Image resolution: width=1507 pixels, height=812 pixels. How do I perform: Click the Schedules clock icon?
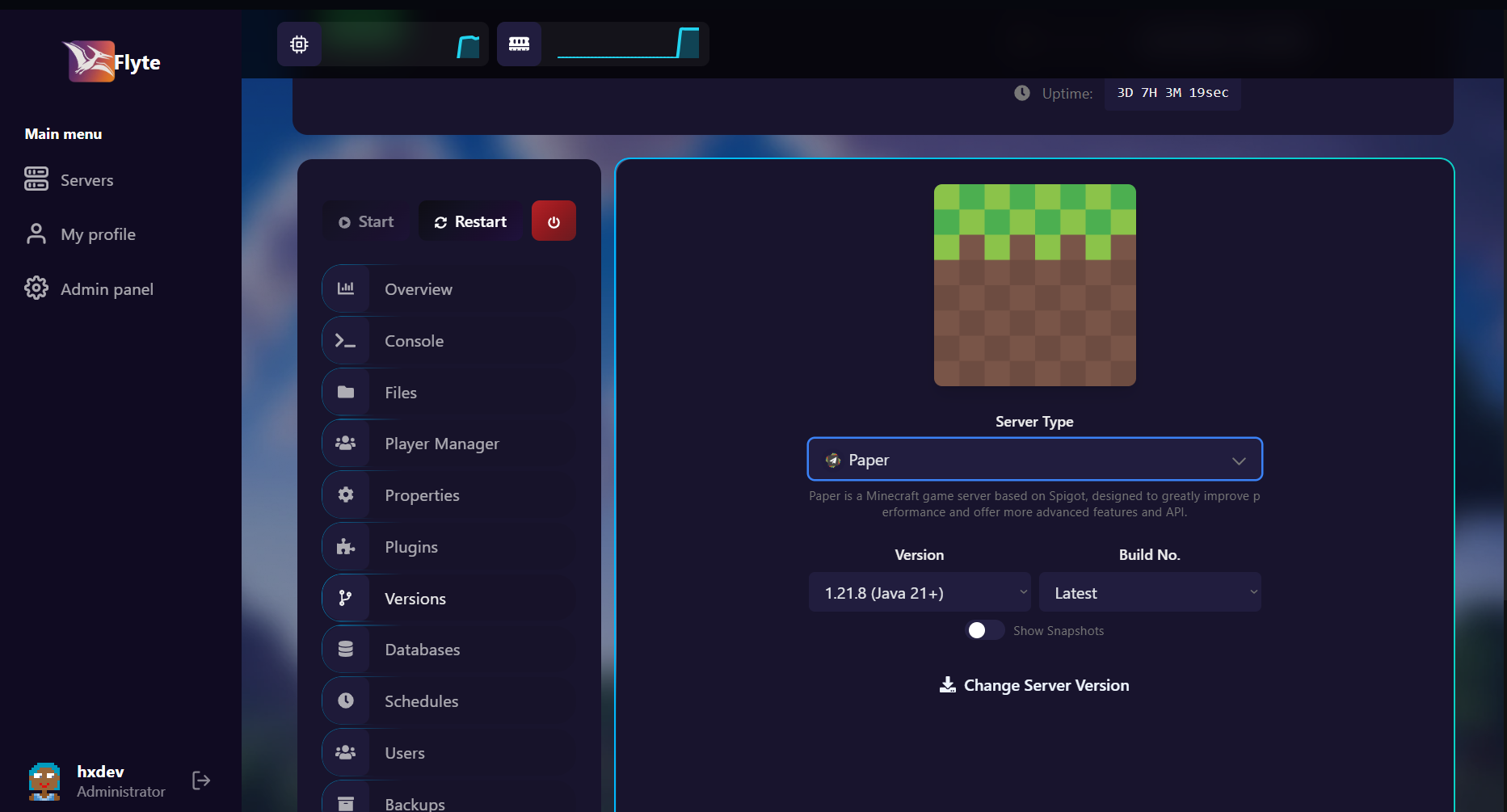pyautogui.click(x=346, y=701)
